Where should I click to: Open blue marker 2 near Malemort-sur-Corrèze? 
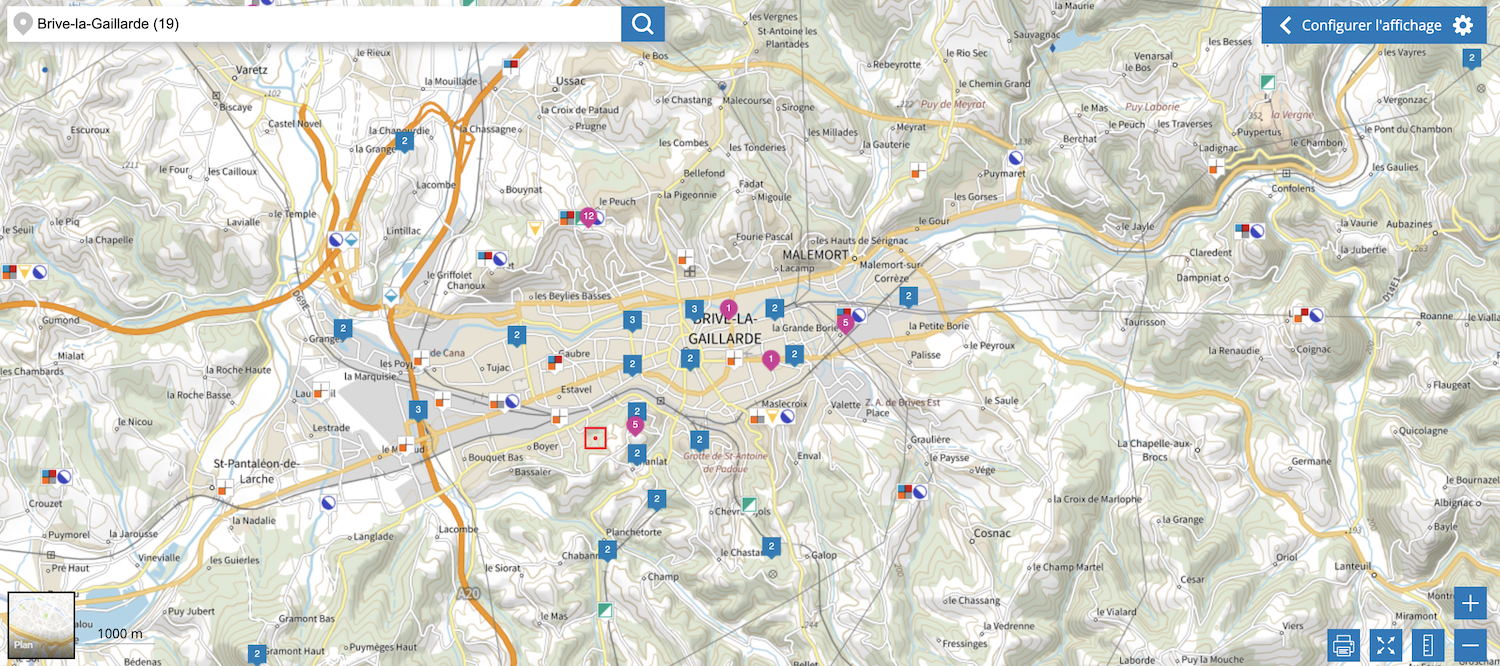908,296
